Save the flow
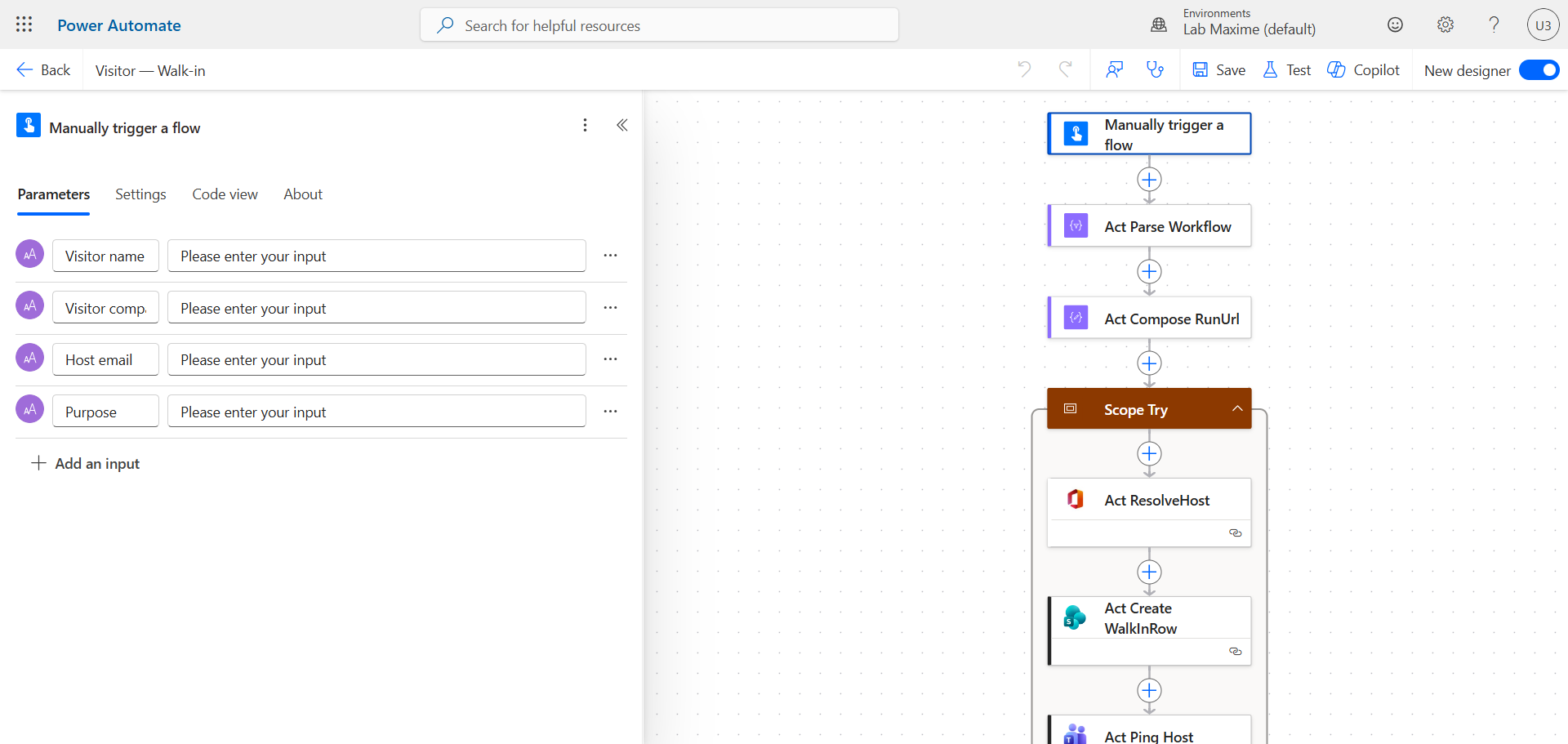Screen dimensions: 1568x744 click(x=1218, y=70)
